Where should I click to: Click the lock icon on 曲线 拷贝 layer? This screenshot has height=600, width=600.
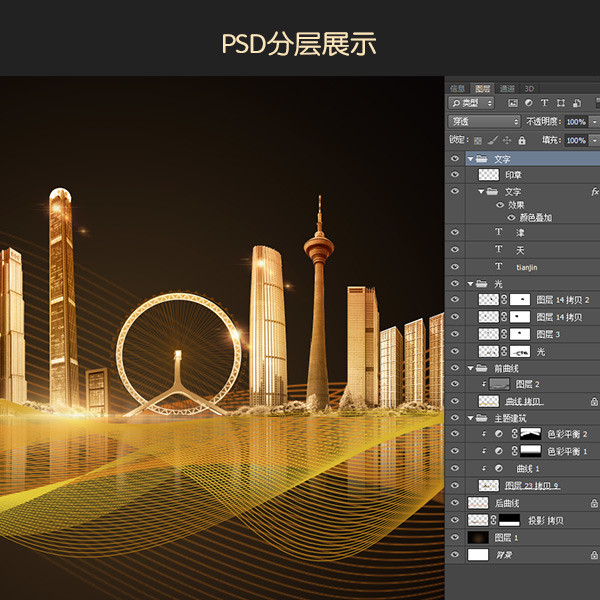pos(594,401)
